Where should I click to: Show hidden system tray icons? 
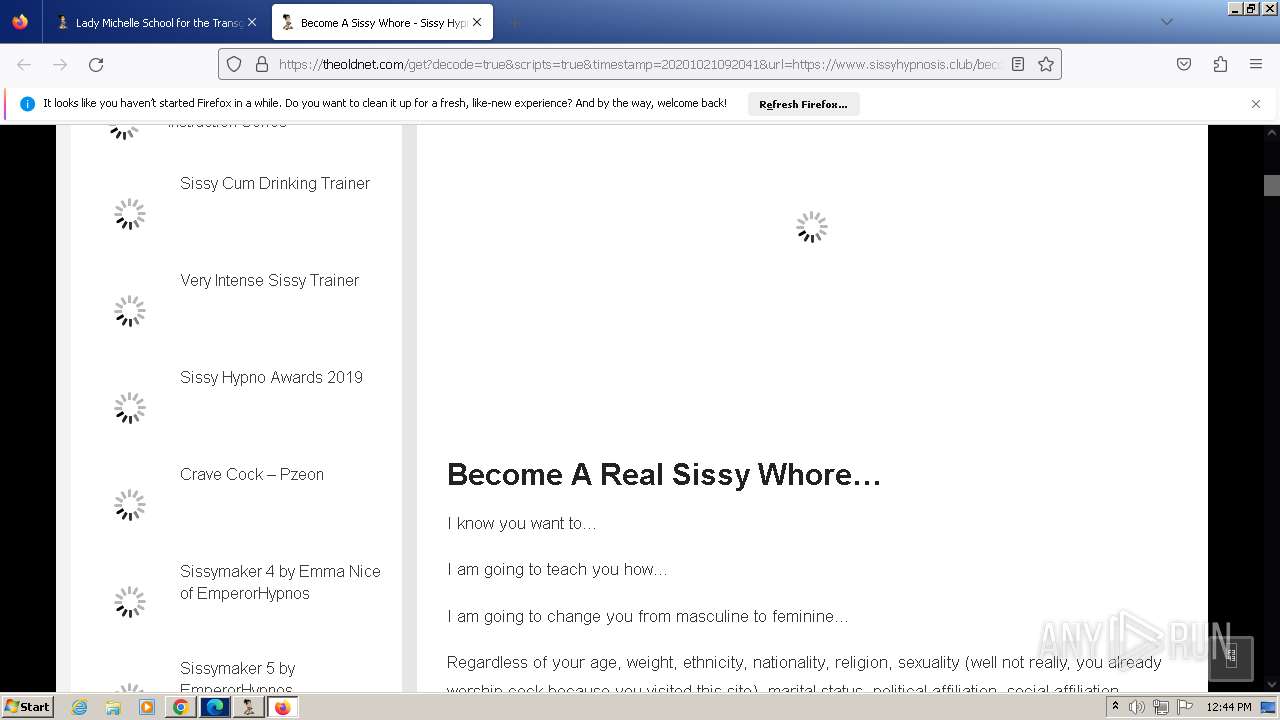coord(1115,707)
